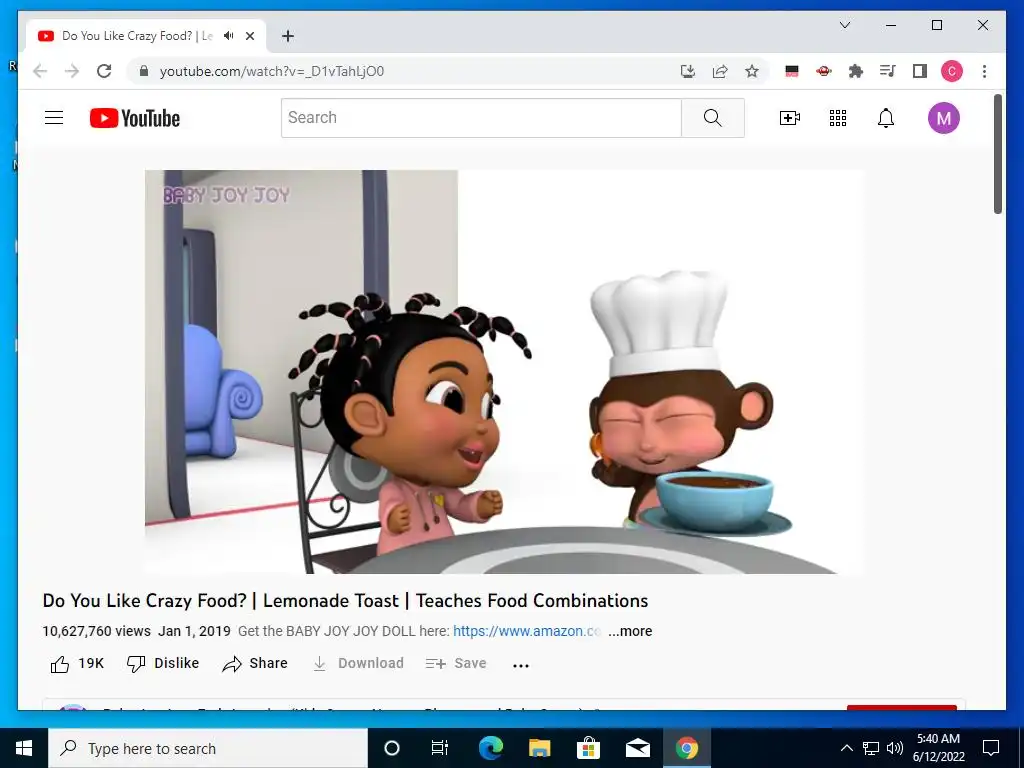Open the purple M account avatar
Image resolution: width=1024 pixels, height=768 pixels.
[944, 118]
